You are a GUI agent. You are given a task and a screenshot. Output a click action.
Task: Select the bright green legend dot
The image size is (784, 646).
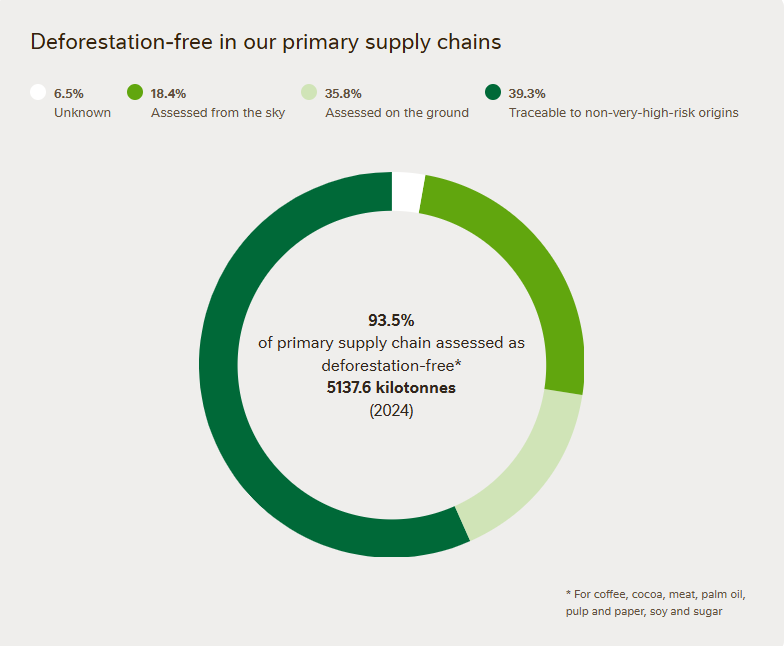pyautogui.click(x=136, y=93)
